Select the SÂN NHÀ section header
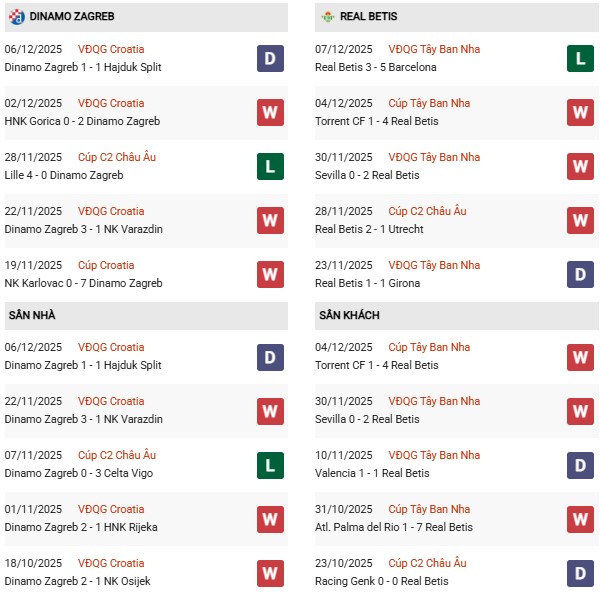 pyautogui.click(x=32, y=315)
